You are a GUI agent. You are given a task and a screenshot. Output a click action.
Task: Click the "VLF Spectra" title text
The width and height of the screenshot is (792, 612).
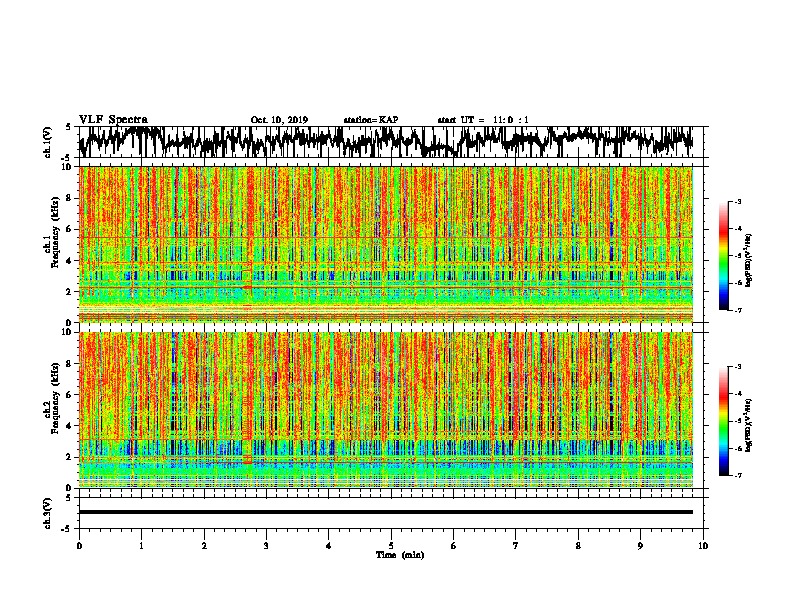(113, 120)
